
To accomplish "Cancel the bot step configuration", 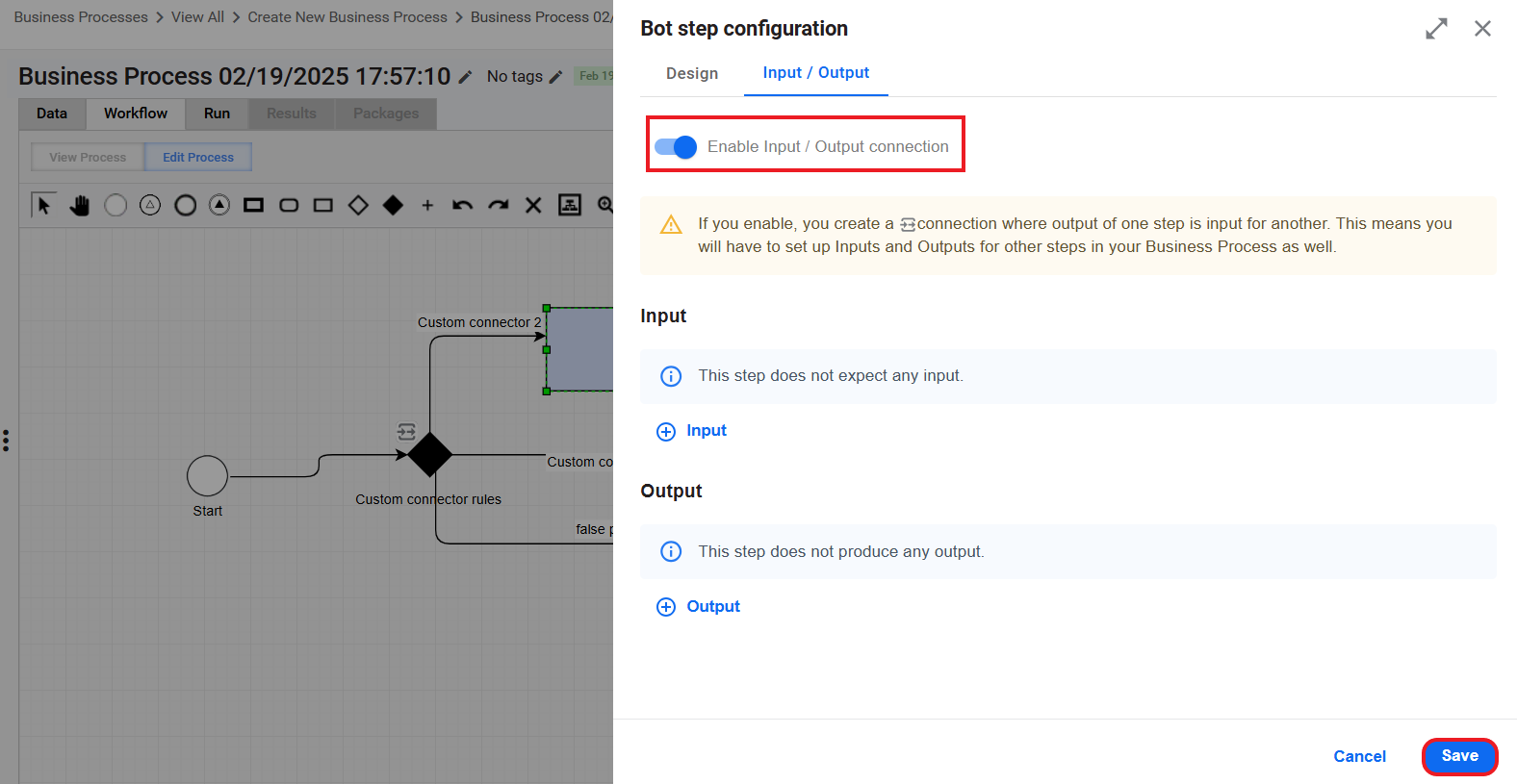I will [x=1359, y=756].
